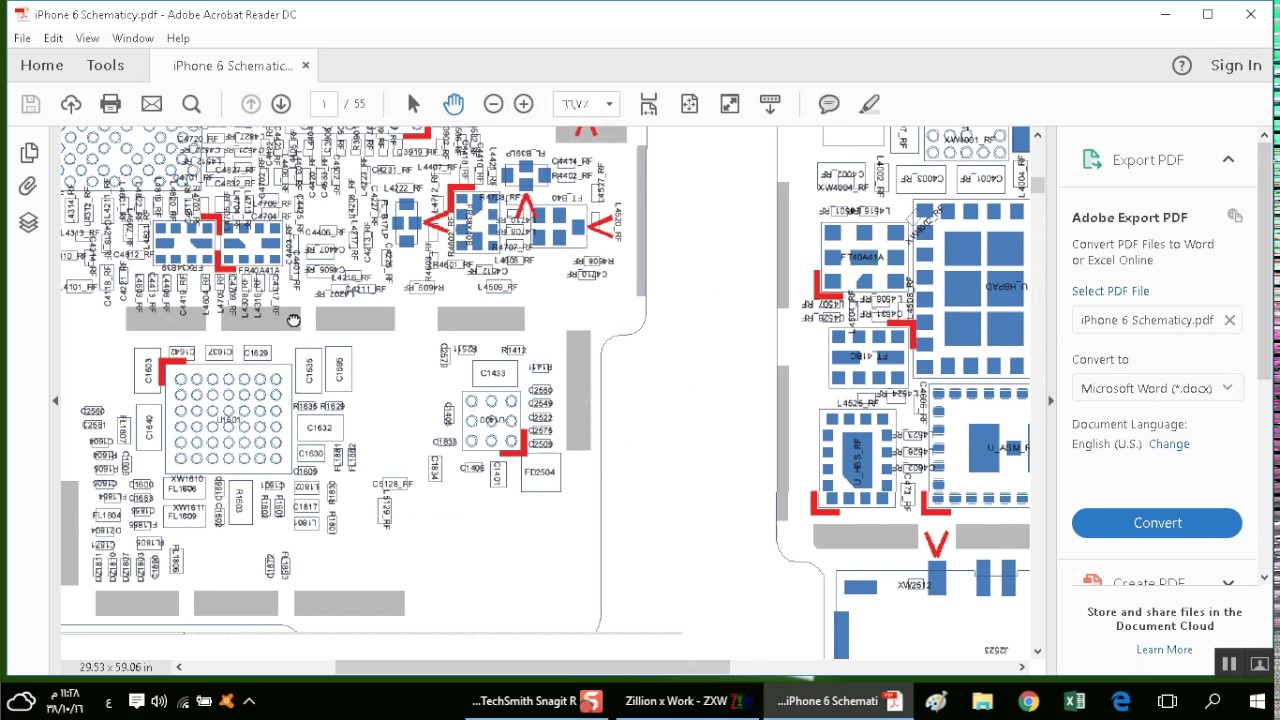The width and height of the screenshot is (1280, 720).
Task: Select the iPhone 6 Schematic document tab
Action: click(232, 66)
